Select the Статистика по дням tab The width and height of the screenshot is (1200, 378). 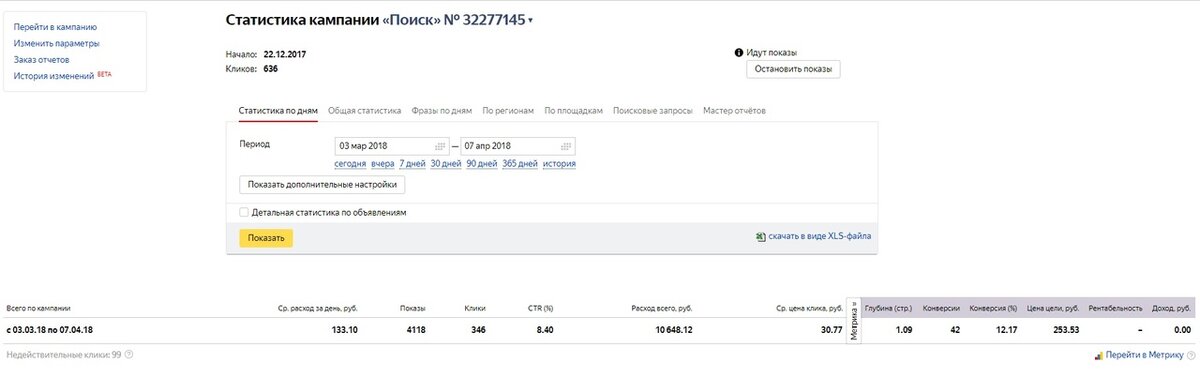coord(277,111)
